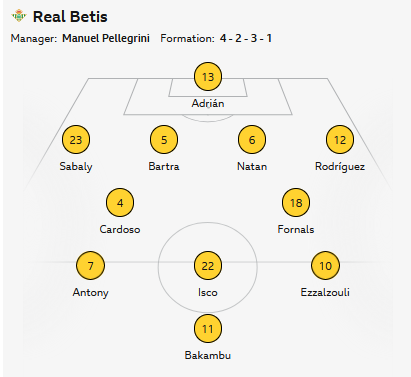Select Isco's number 22 player circle
The height and width of the screenshot is (377, 411).
[x=208, y=266]
